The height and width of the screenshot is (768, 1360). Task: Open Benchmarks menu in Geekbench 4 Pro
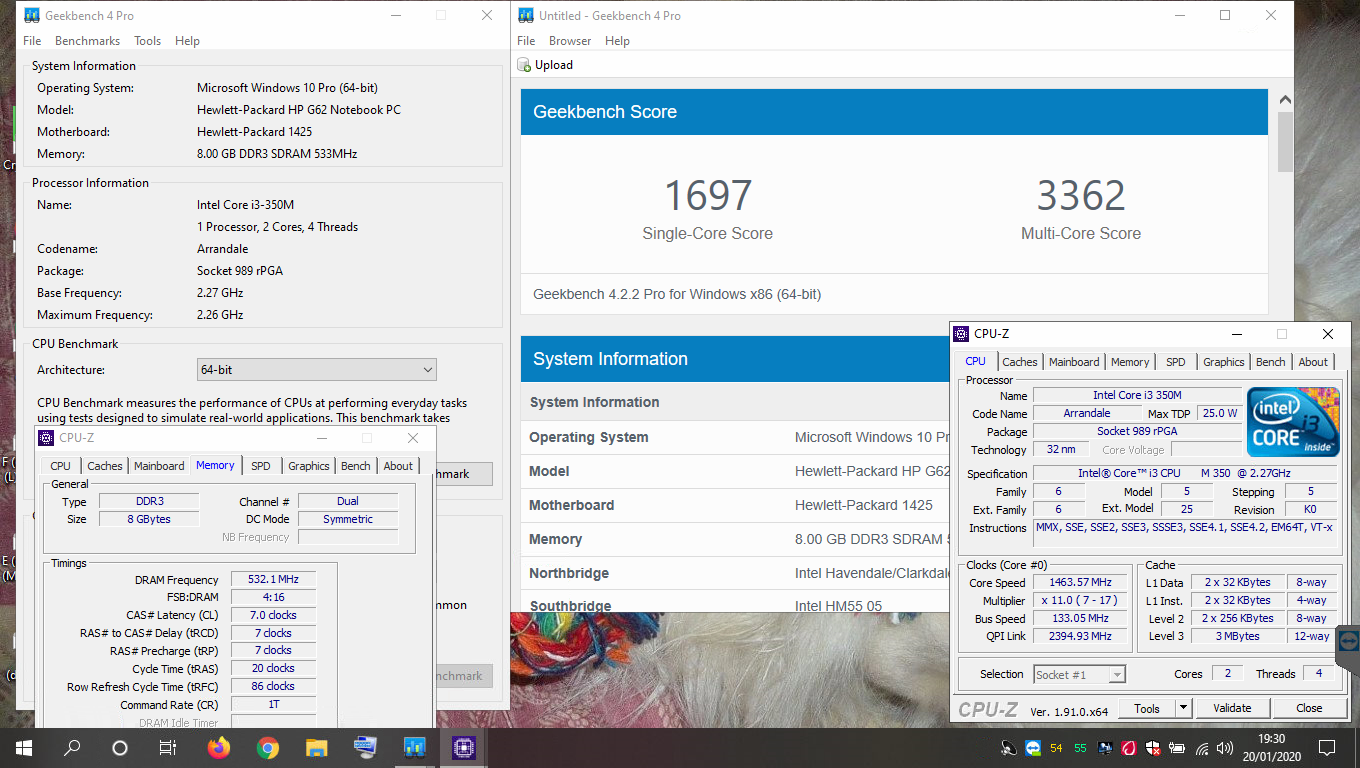click(87, 41)
